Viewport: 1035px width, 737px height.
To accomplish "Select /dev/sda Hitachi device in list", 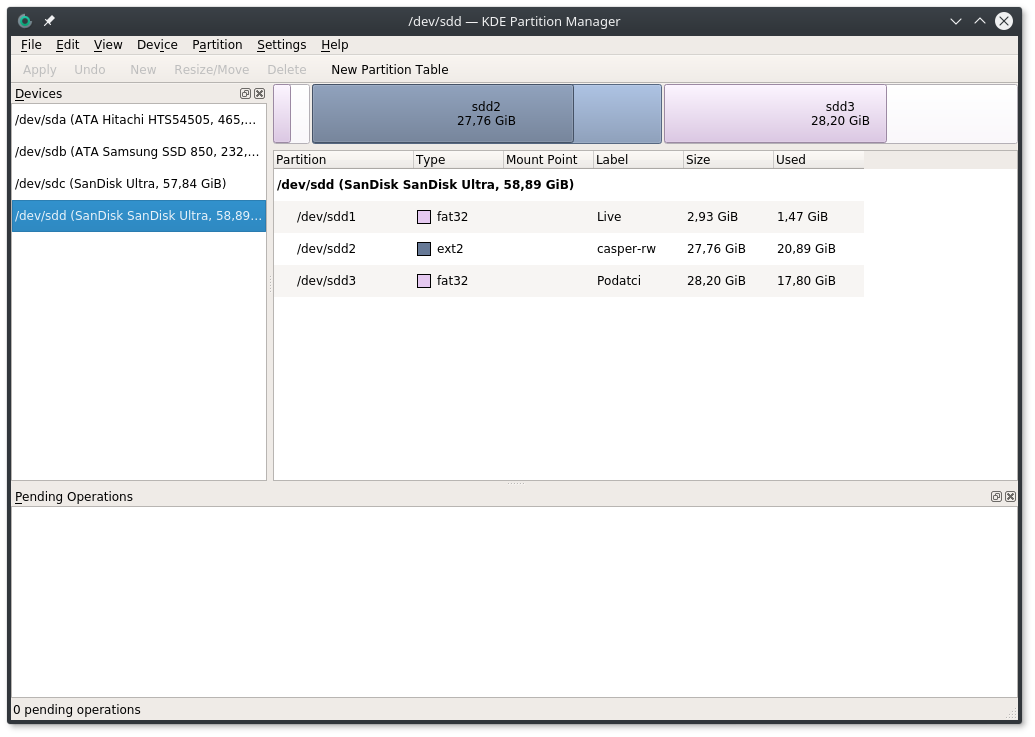I will (x=136, y=120).
